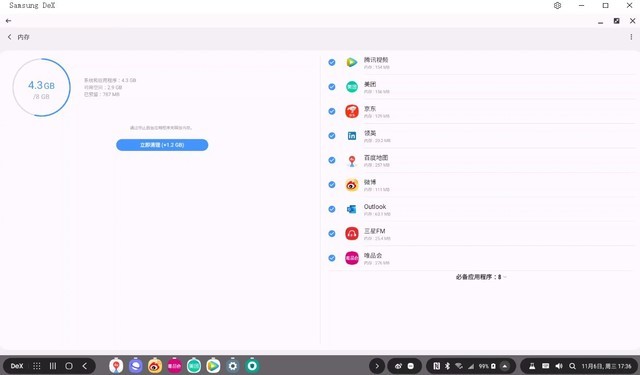Click the Outlook icon in list
Screen dimensions: 640x375
tap(351, 209)
